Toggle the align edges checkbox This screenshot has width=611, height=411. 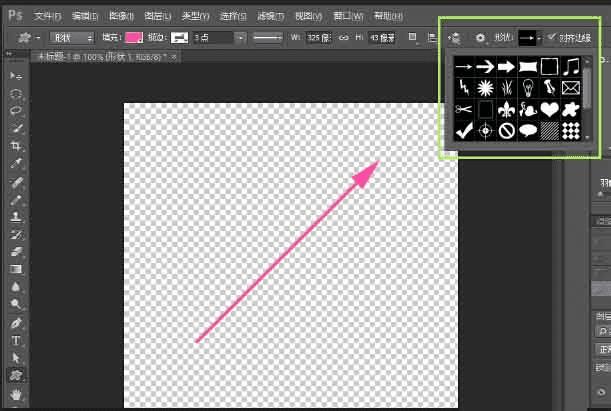pyautogui.click(x=551, y=37)
